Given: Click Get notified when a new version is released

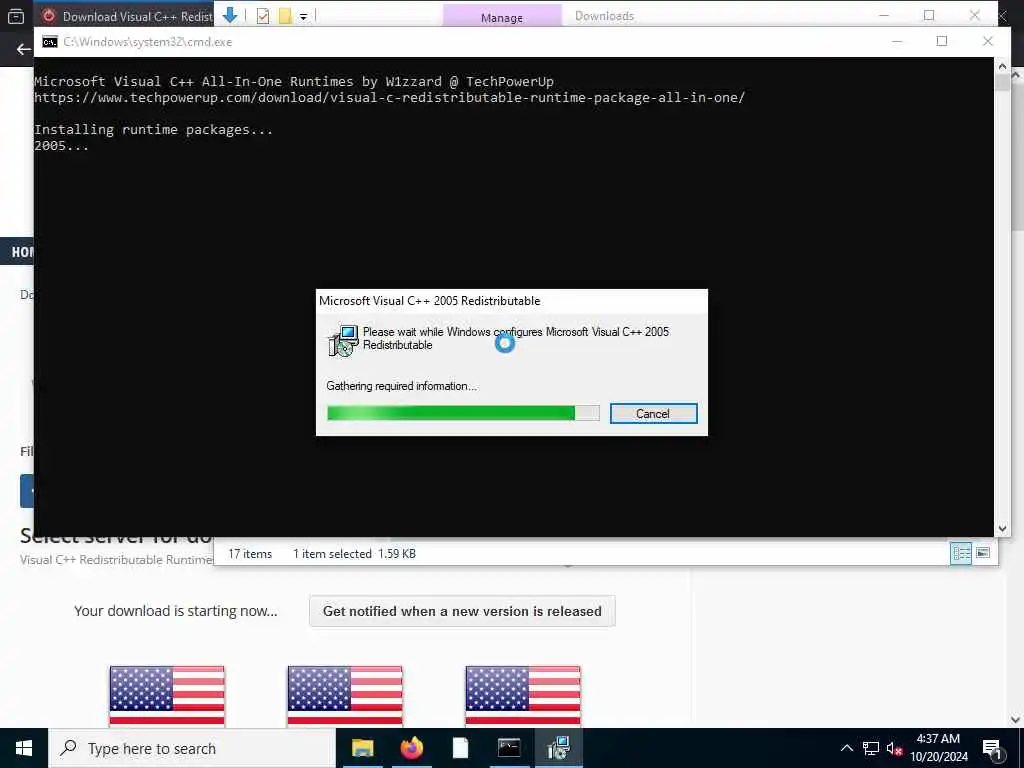Looking at the screenshot, I should click(462, 611).
